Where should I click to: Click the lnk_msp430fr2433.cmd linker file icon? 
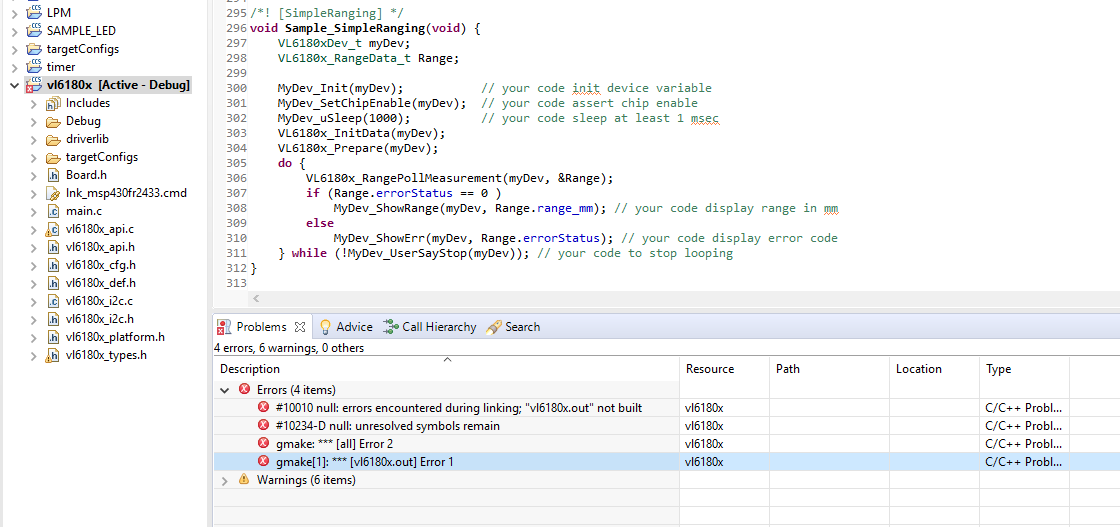click(x=52, y=194)
